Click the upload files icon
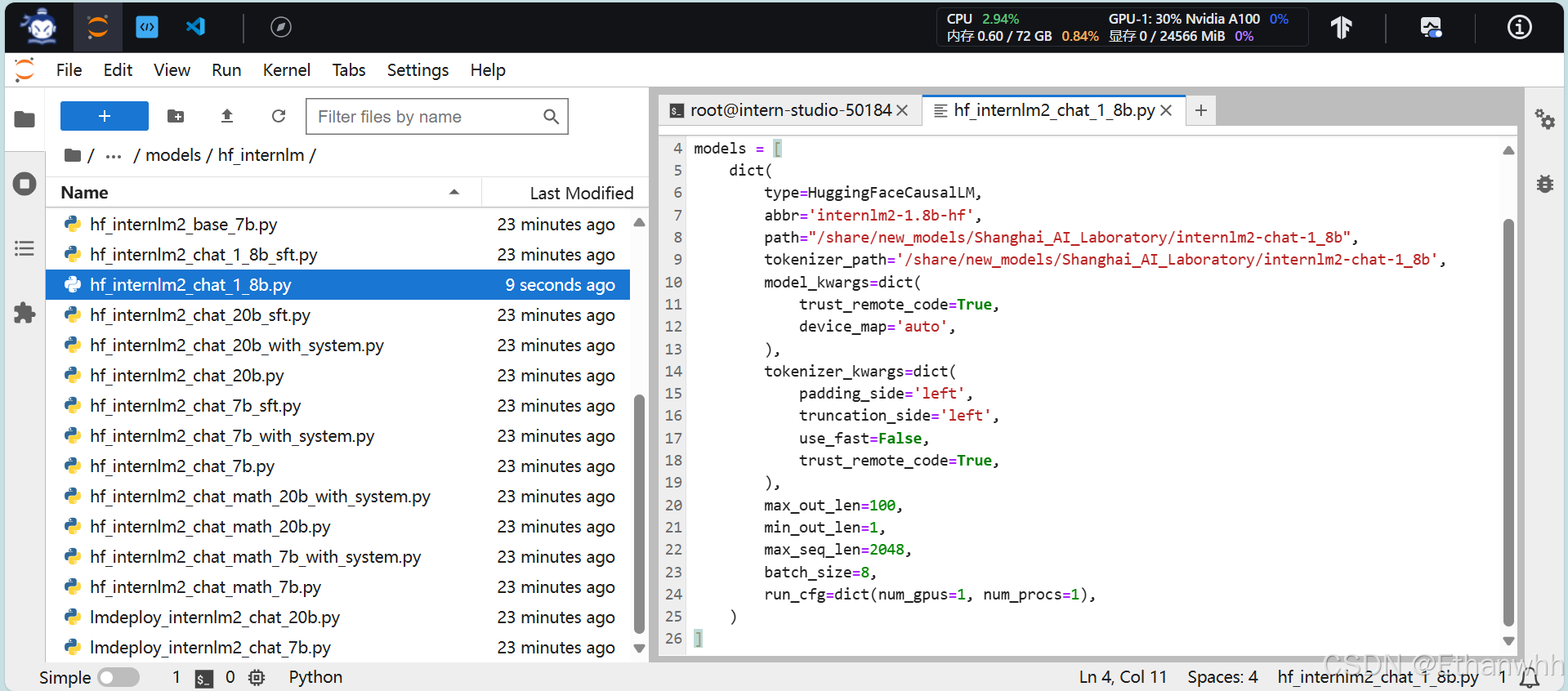 [227, 116]
